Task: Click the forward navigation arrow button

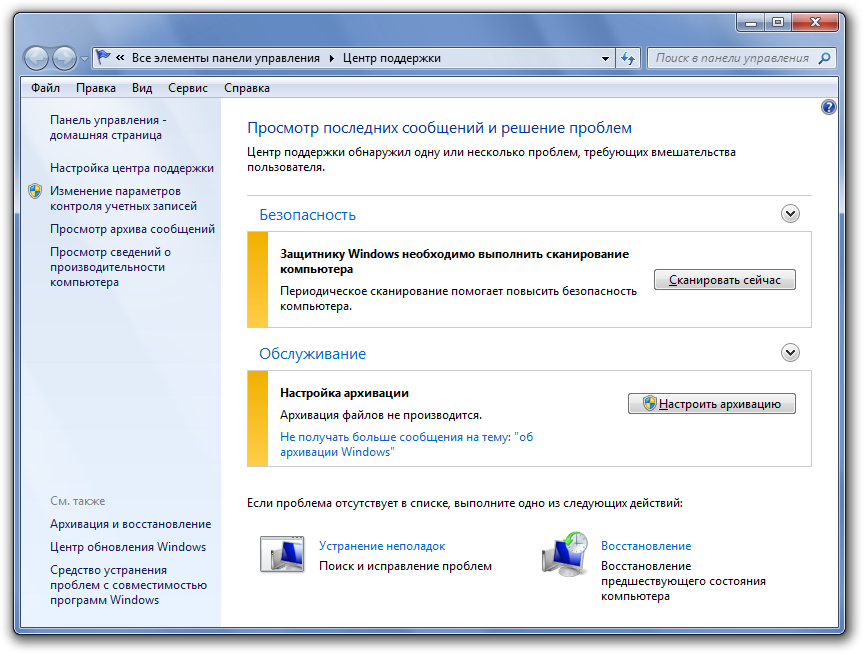Action: tap(64, 58)
